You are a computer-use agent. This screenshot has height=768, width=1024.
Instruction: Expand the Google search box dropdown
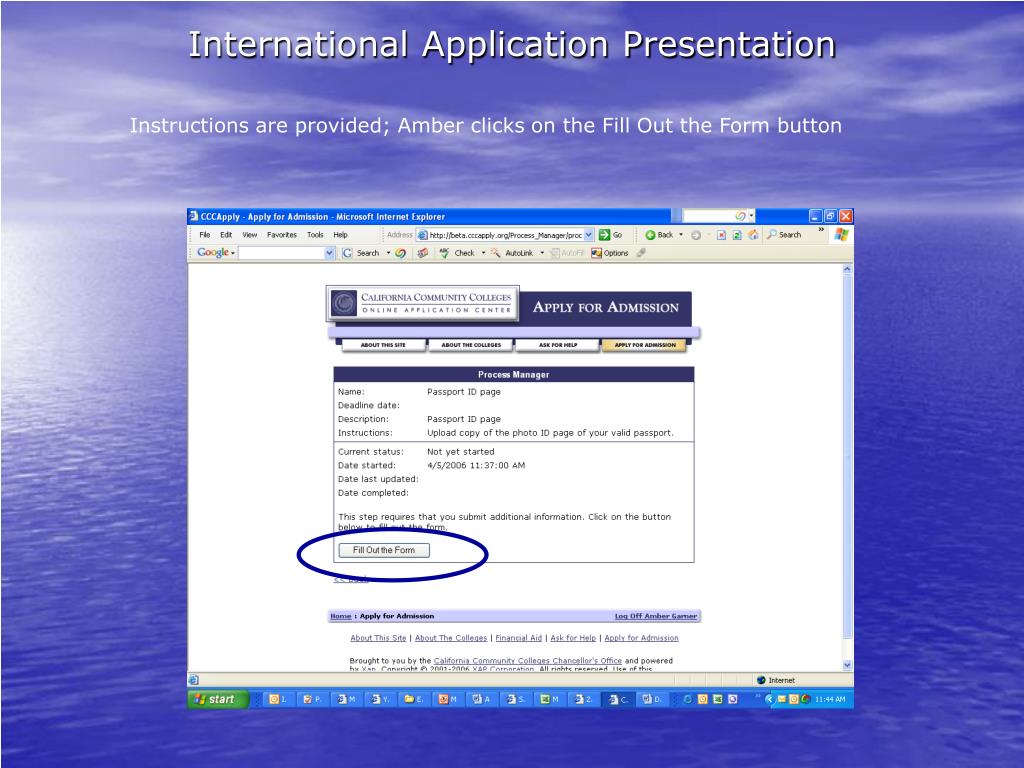tap(329, 253)
